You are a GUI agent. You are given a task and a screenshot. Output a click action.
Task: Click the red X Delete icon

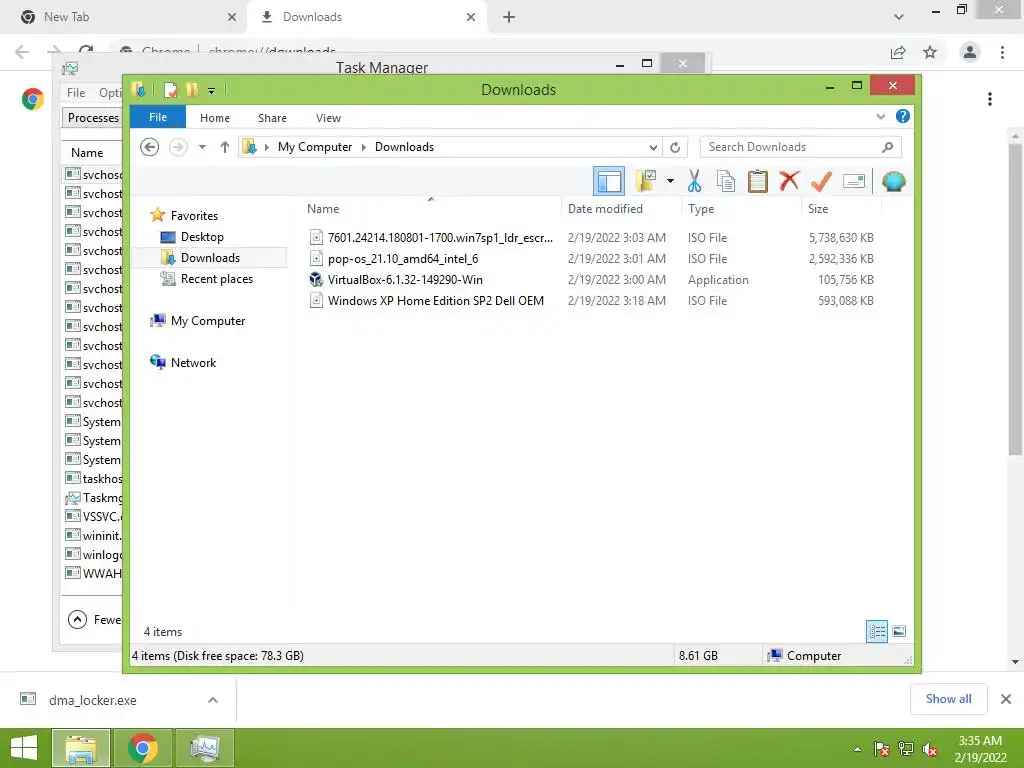point(789,180)
